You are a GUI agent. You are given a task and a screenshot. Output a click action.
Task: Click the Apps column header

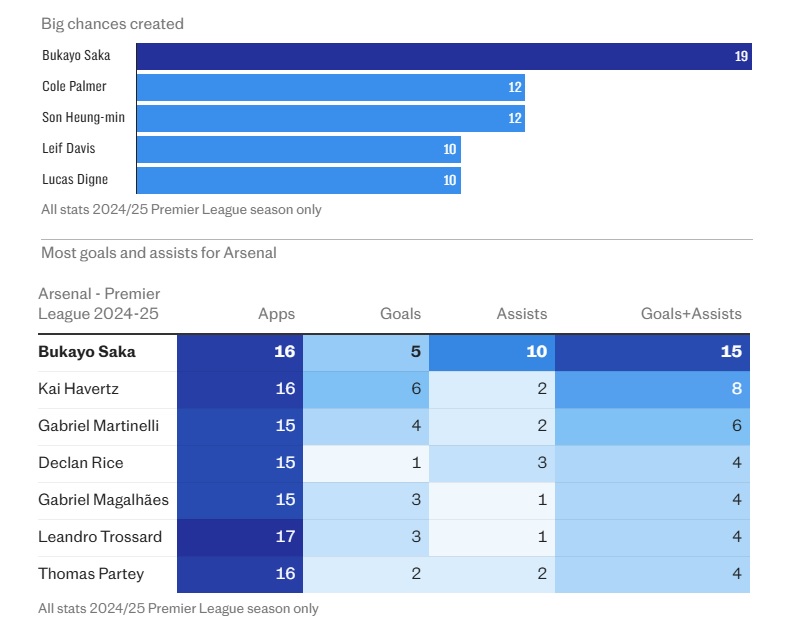click(x=276, y=314)
